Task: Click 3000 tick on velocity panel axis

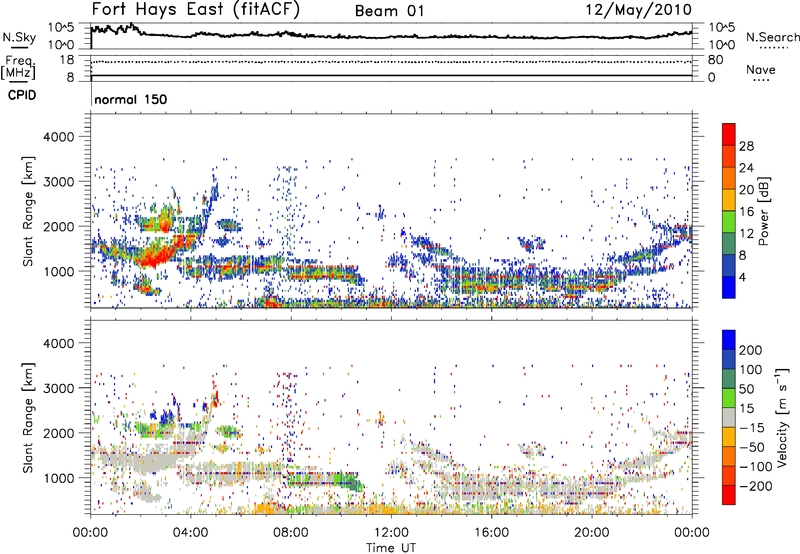Action: click(x=59, y=388)
